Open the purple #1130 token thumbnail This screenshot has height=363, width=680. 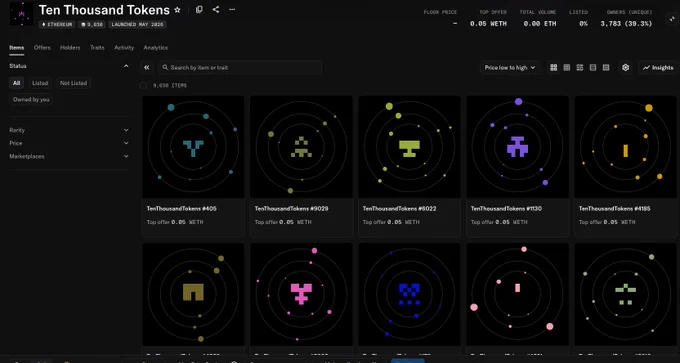(517, 147)
